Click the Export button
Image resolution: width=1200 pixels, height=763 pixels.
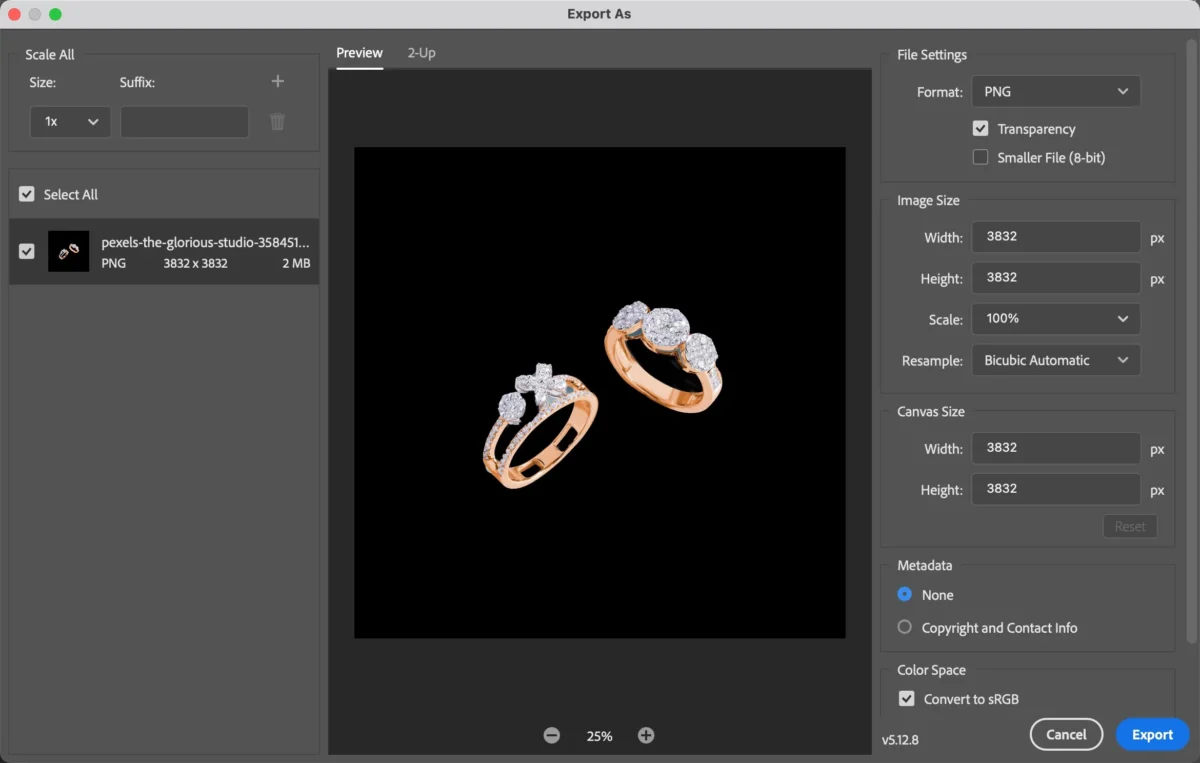tap(1152, 733)
